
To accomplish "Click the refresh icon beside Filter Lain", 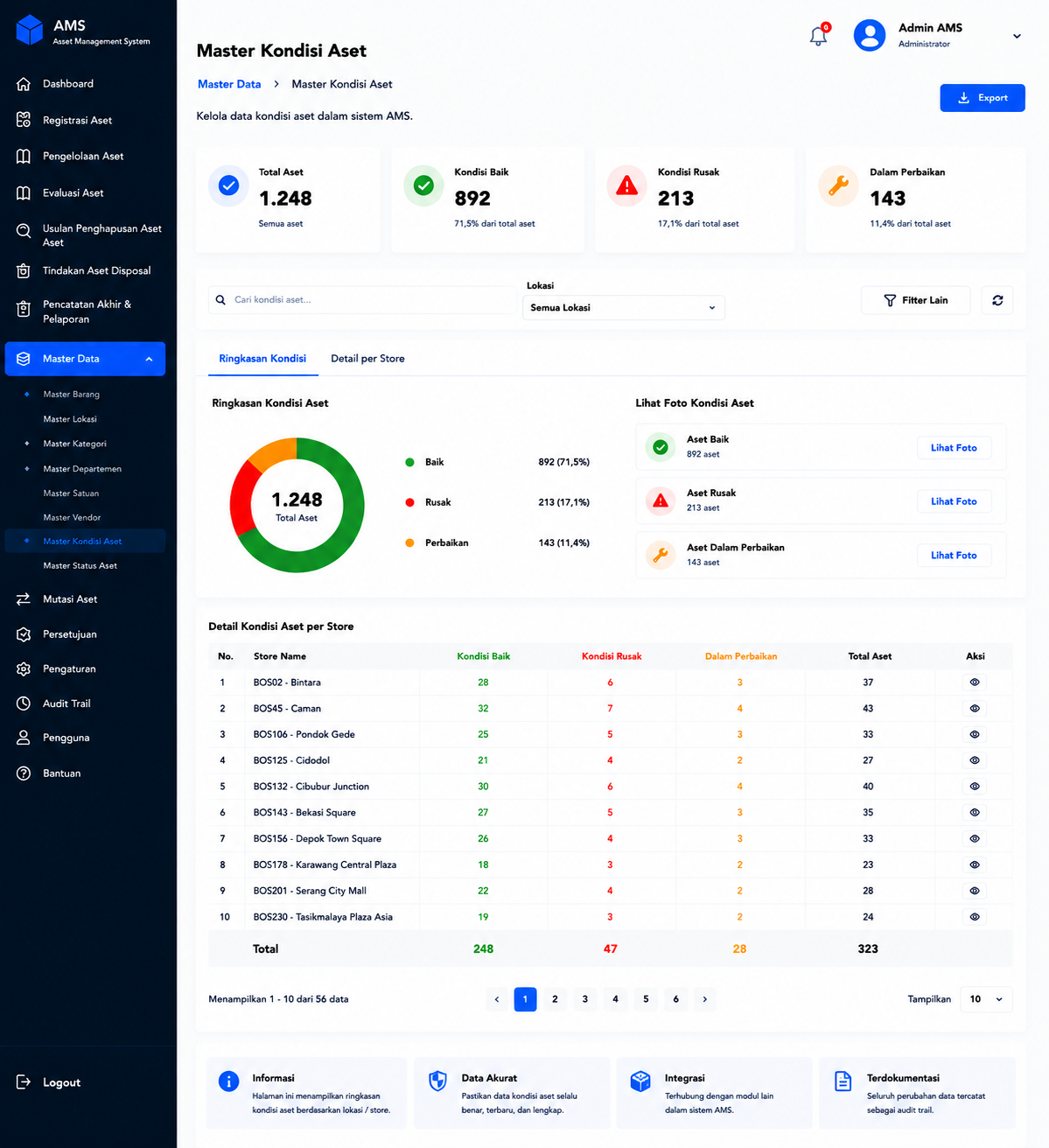I will click(x=997, y=300).
